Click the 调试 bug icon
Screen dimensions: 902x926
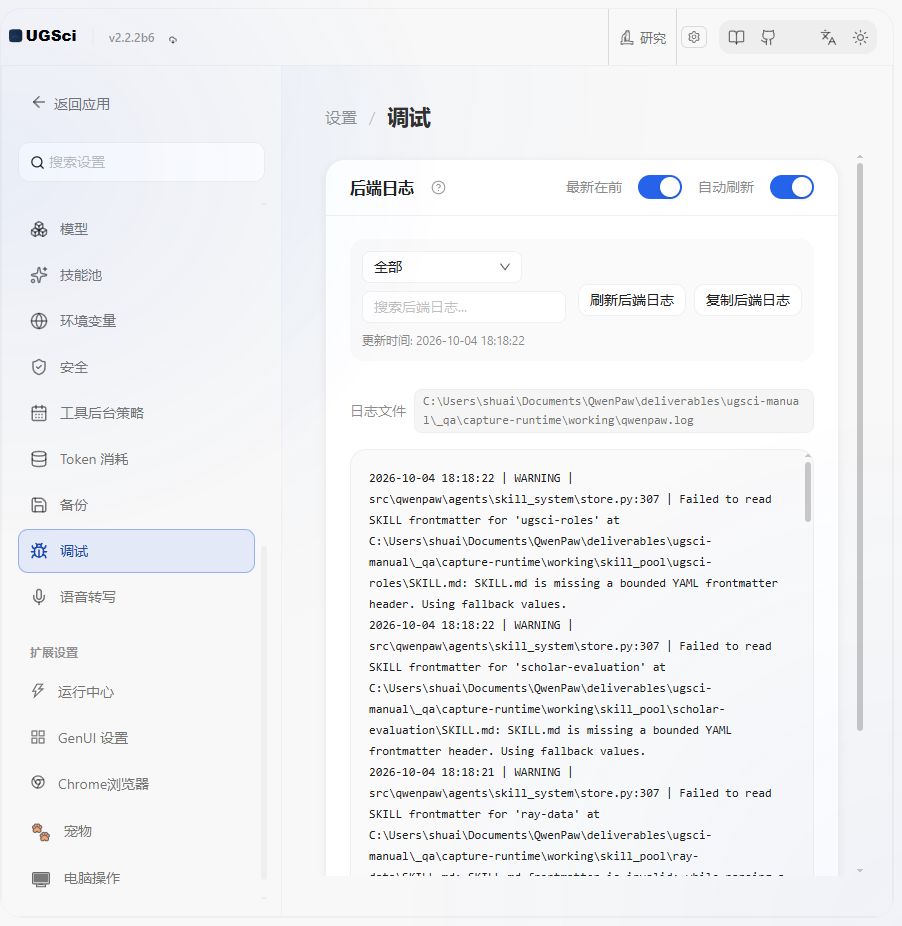[39, 551]
